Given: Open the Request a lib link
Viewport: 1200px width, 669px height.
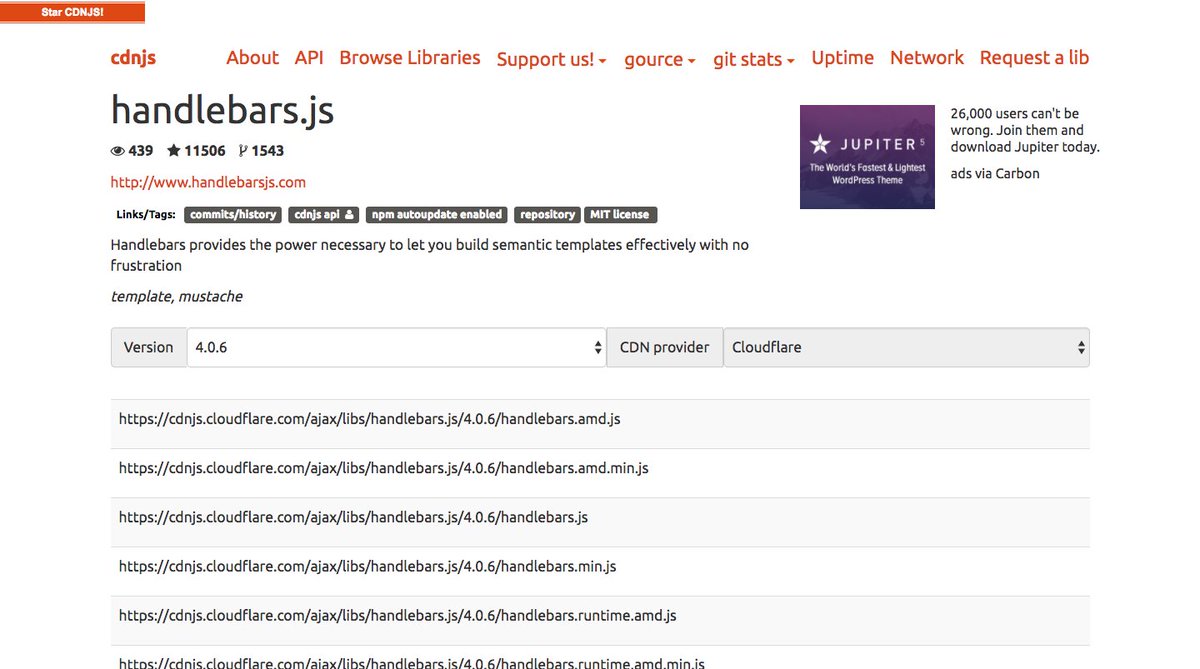Looking at the screenshot, I should pos(1034,58).
